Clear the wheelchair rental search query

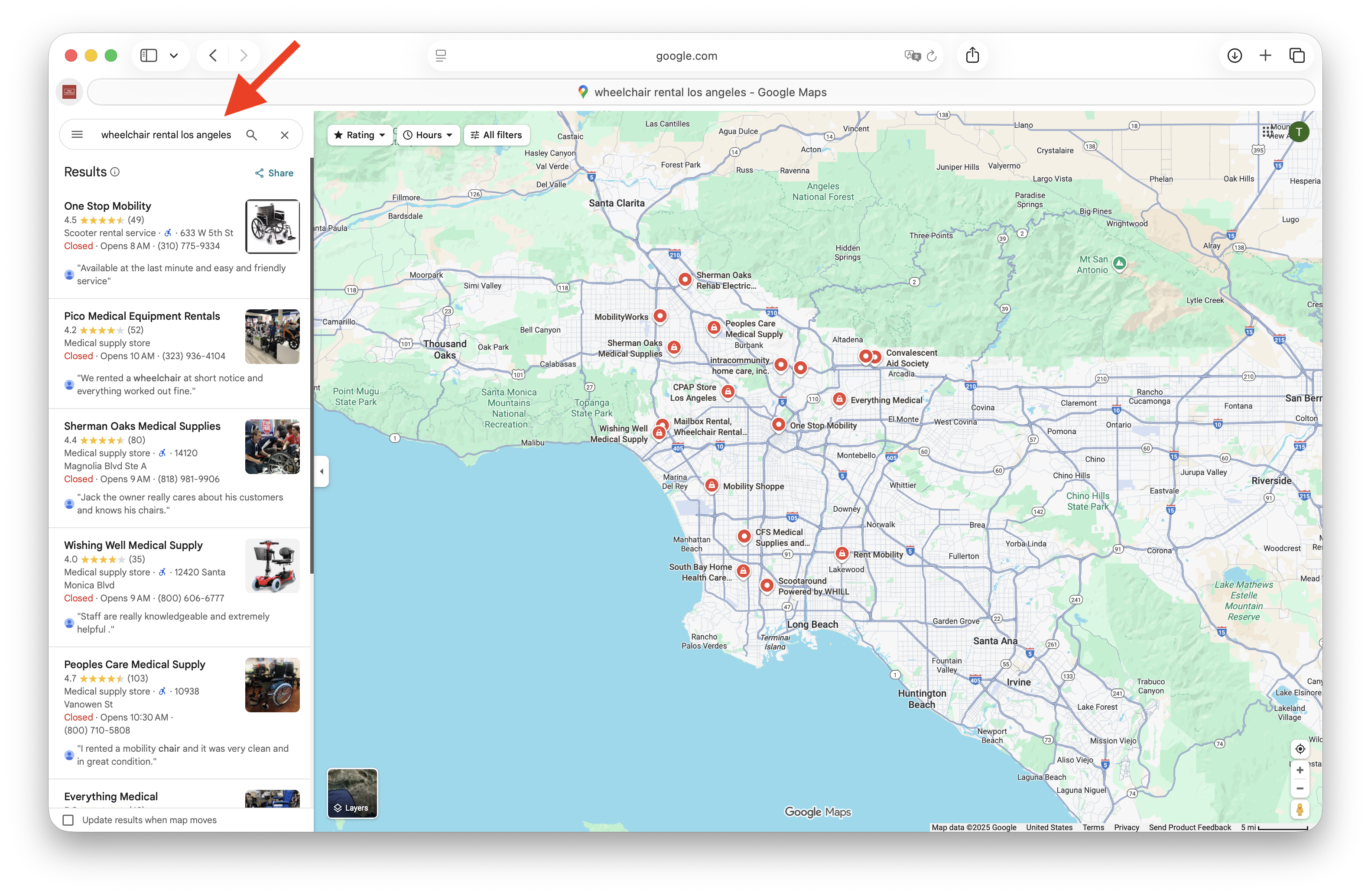285,135
